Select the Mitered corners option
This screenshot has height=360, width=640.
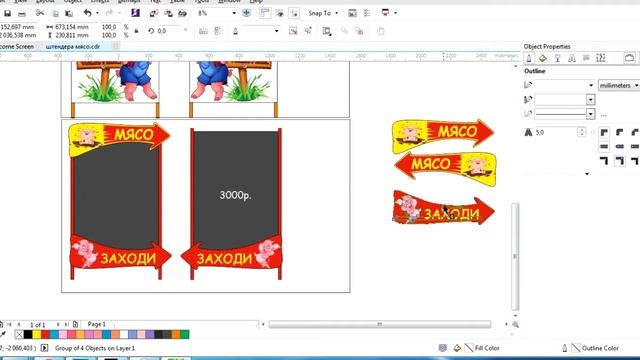pos(604,132)
